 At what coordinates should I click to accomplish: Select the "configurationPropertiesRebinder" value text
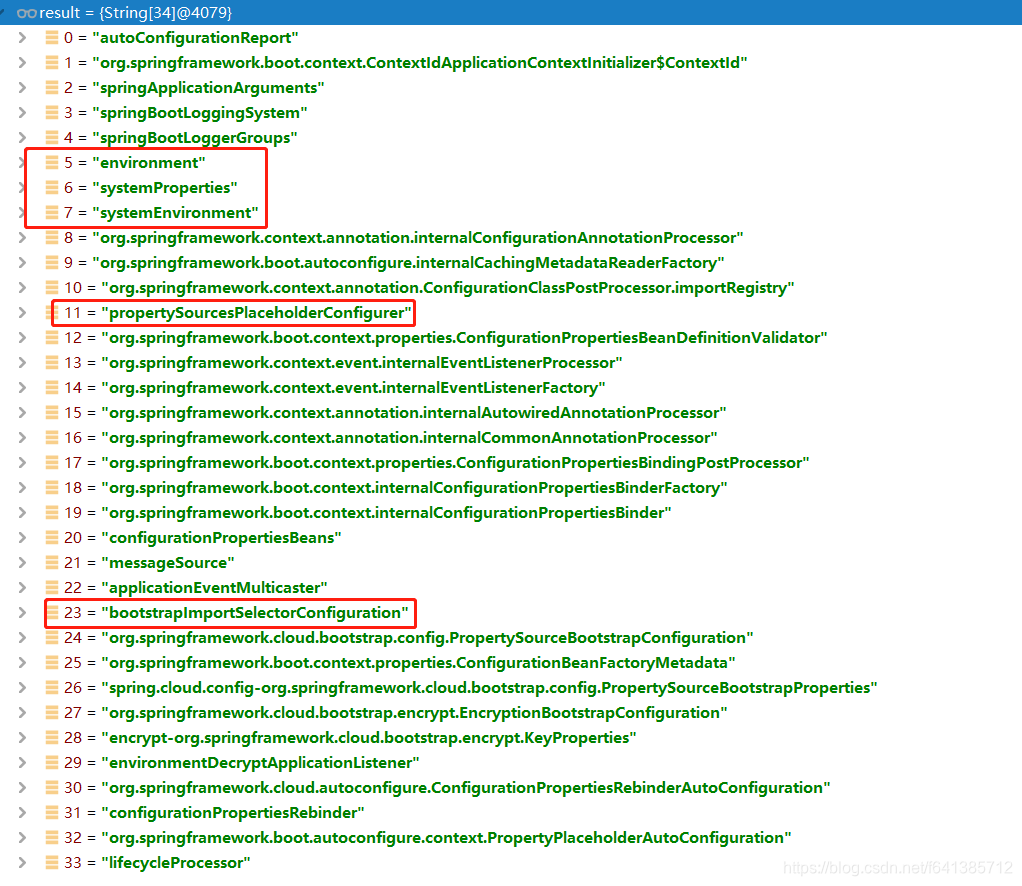[x=233, y=813]
